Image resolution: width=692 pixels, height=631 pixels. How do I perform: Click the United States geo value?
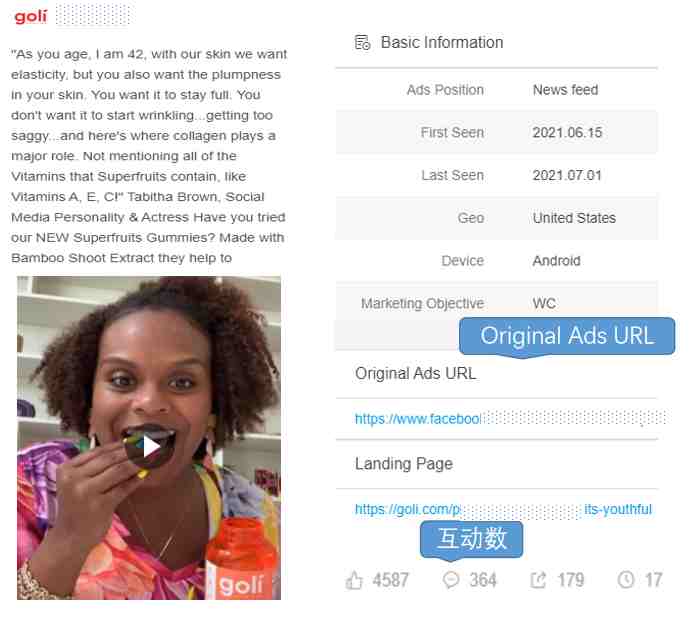[x=574, y=218]
